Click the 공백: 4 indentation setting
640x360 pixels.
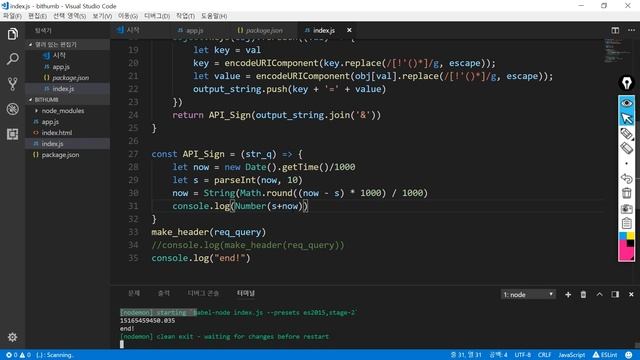point(498,355)
